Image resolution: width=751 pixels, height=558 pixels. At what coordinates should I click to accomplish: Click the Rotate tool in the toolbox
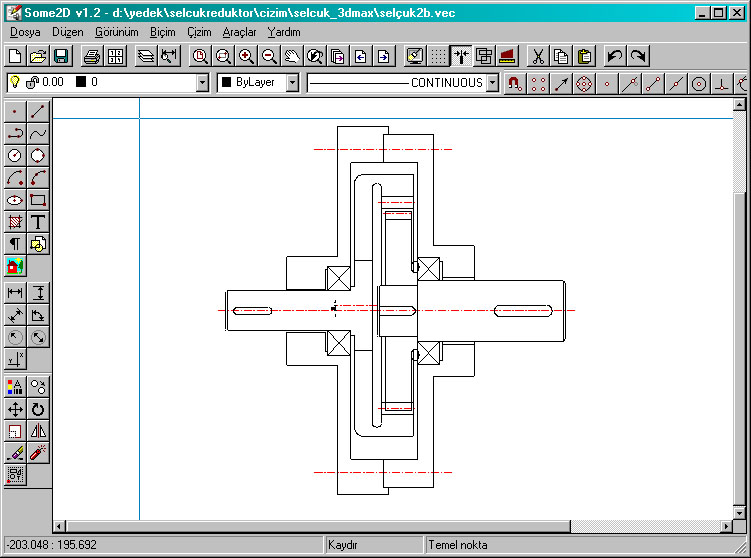(38, 409)
